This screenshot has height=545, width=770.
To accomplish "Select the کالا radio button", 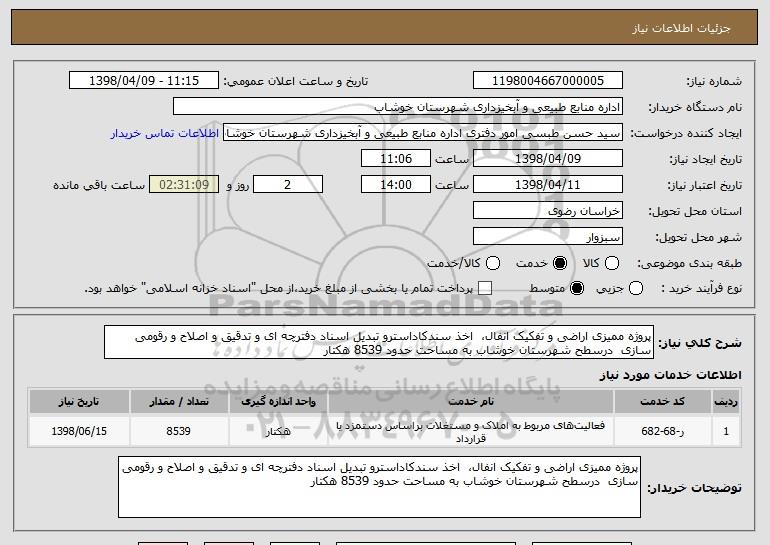I will click(x=612, y=263).
